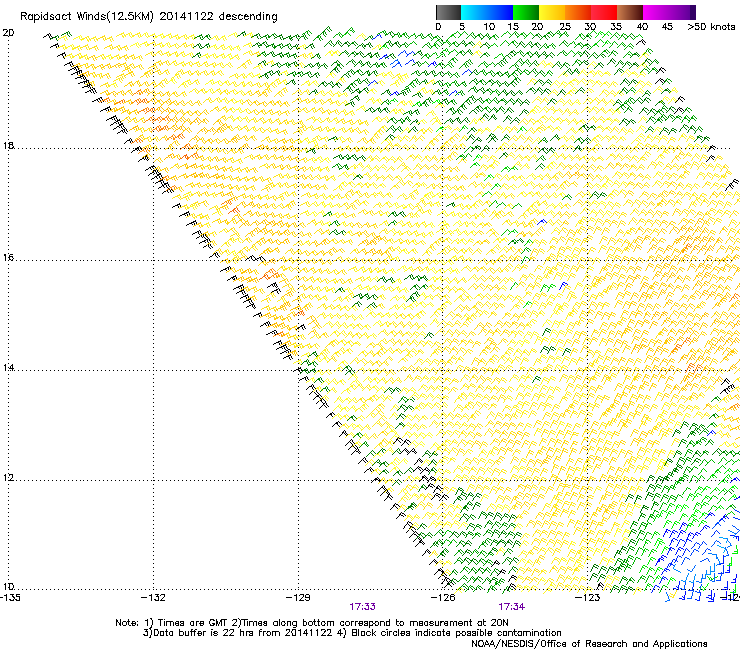Click the yellow 20-25 knots legend segment
740x650 pixels.
tap(552, 12)
